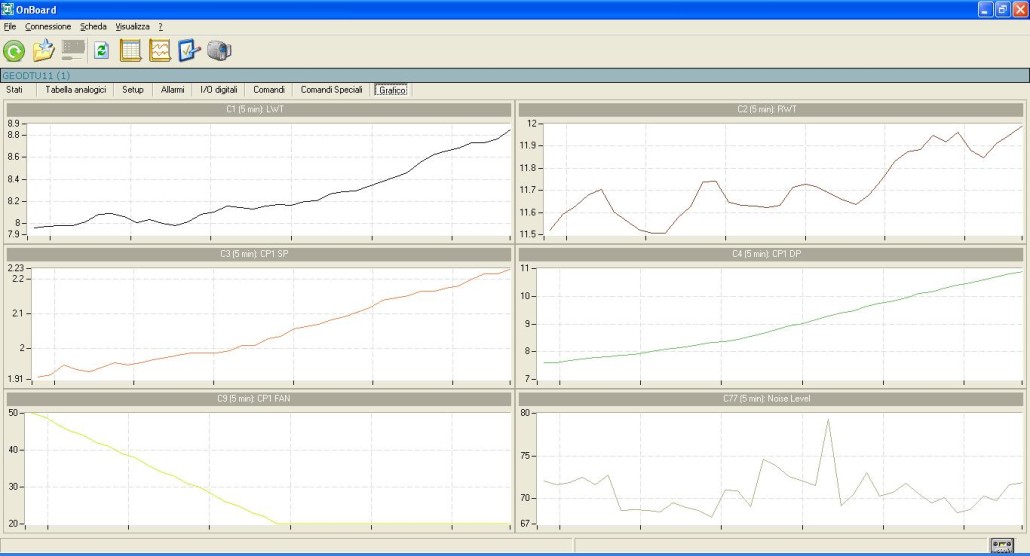This screenshot has height=556, width=1030.
Task: Open the starred folder toolbar icon
Action: tap(43, 51)
